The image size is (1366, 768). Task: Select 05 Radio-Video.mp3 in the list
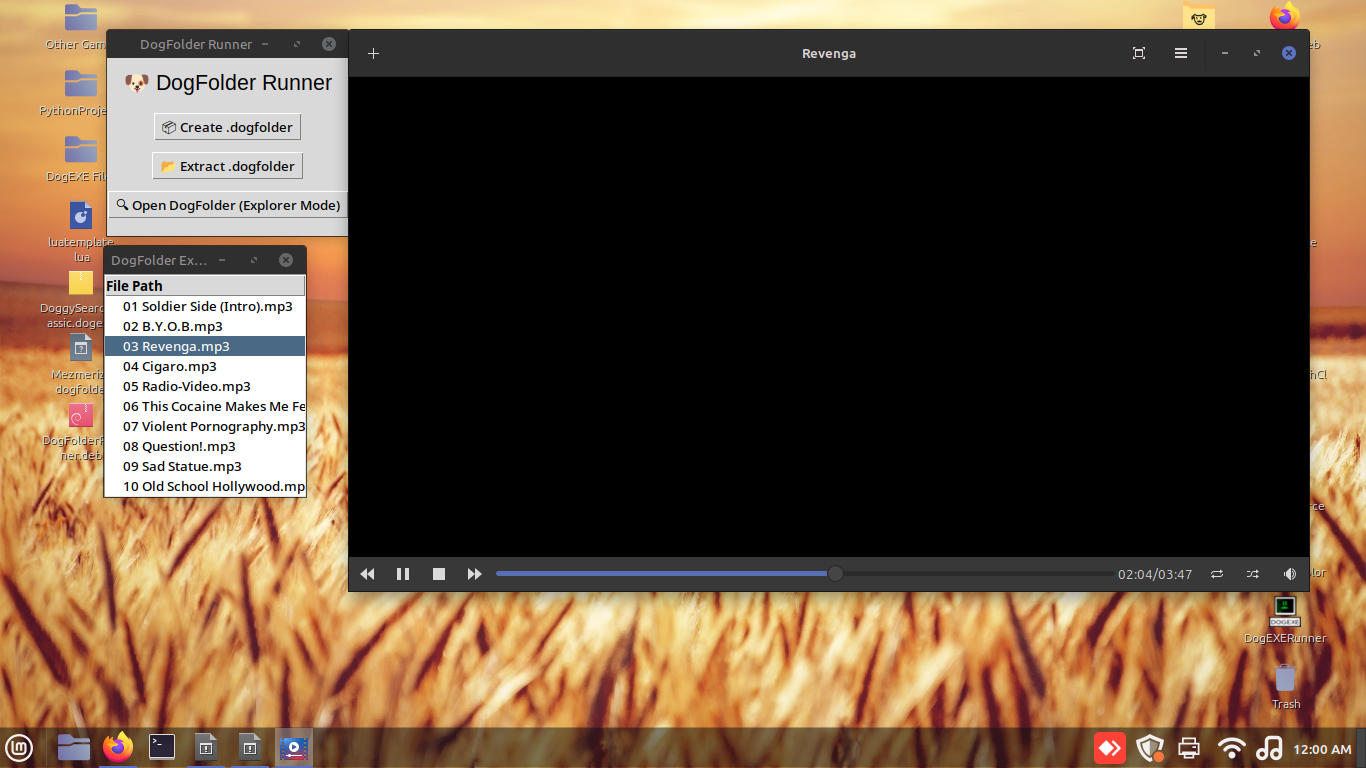[x=205, y=386]
